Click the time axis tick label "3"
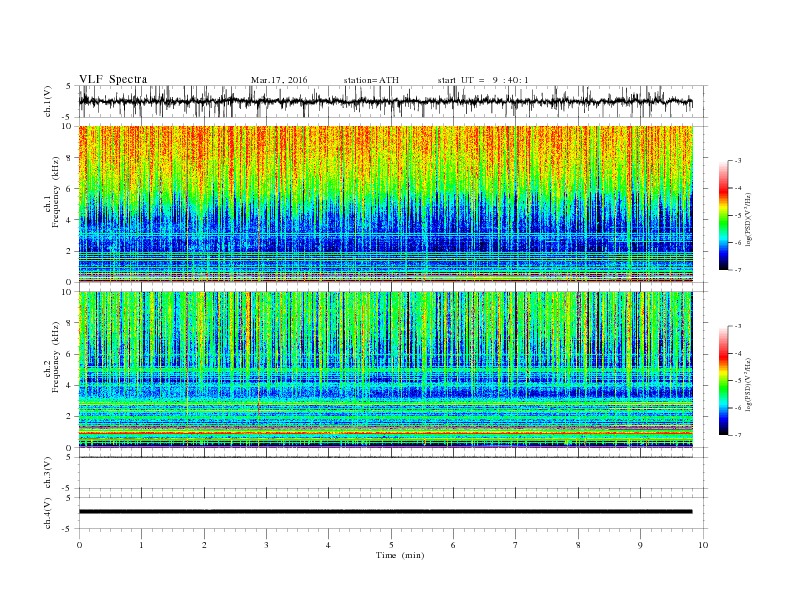This screenshot has width=792, height=612. tap(266, 545)
